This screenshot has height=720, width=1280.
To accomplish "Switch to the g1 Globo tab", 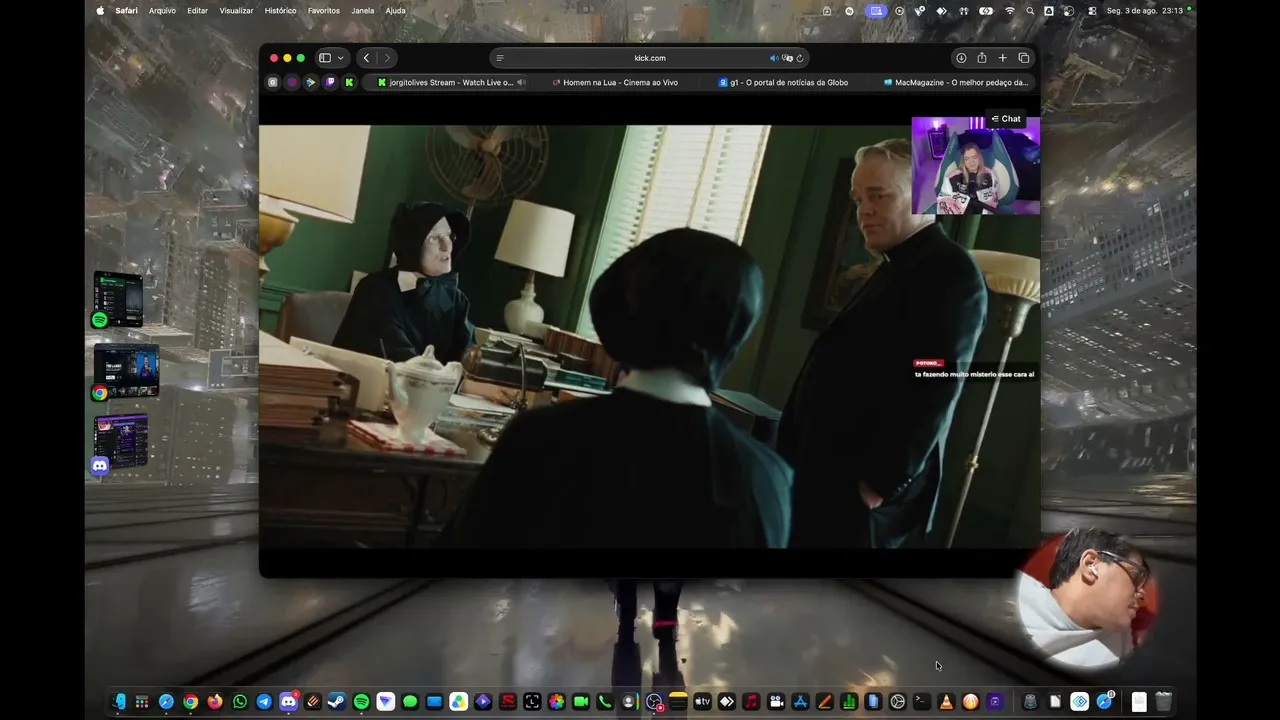I will (x=783, y=82).
